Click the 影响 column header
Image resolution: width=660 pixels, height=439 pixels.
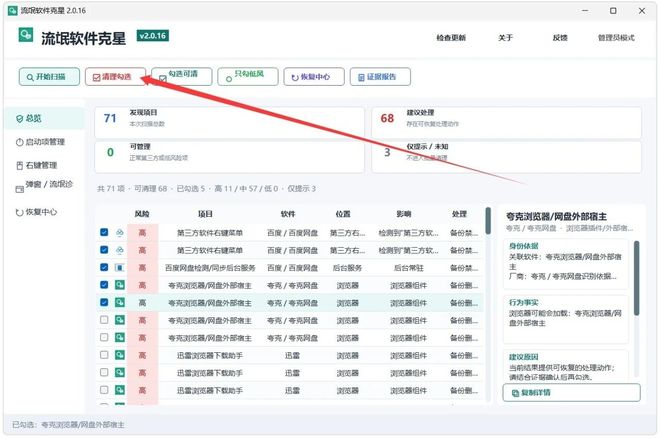click(404, 214)
